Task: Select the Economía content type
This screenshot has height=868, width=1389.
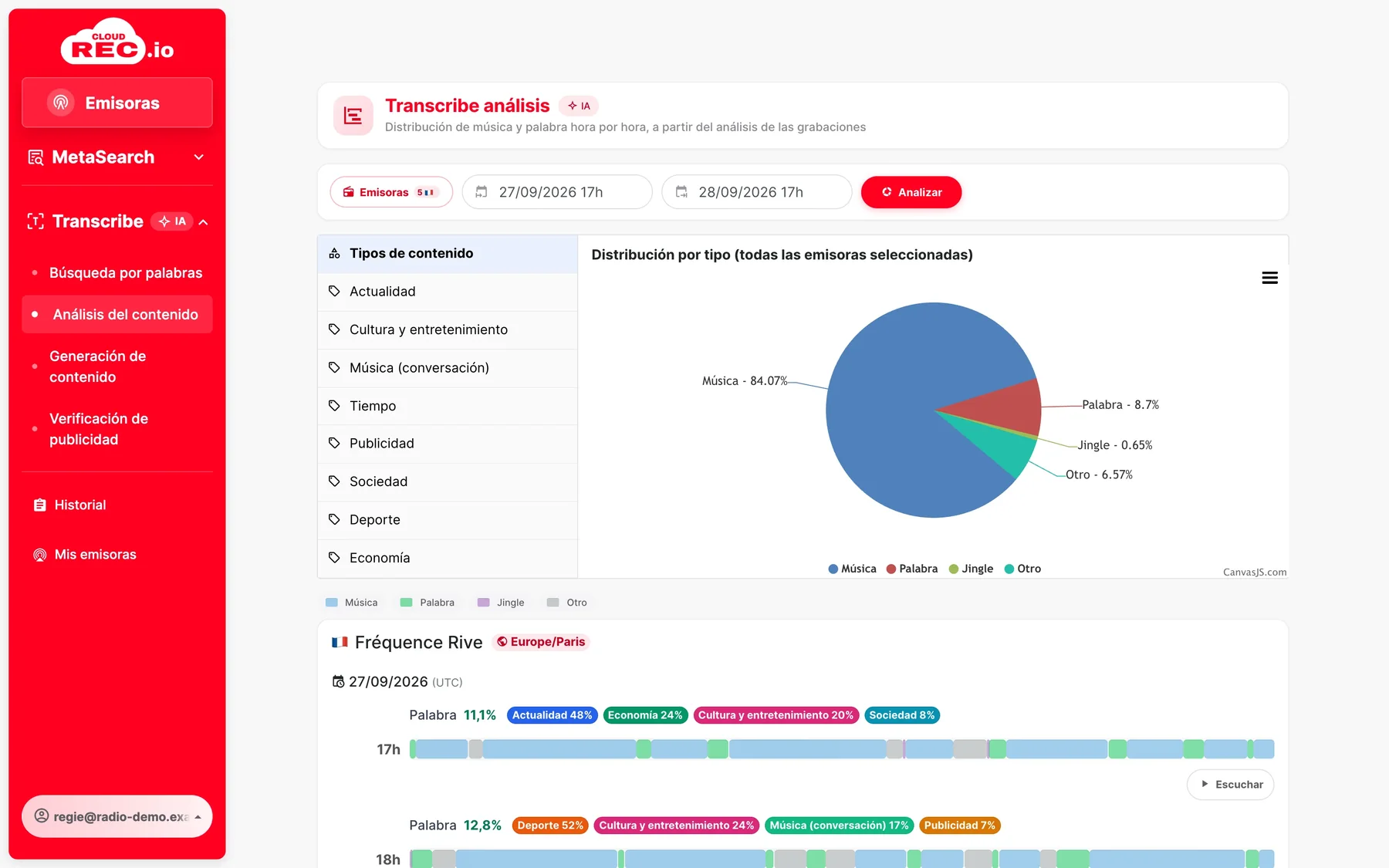Action: coord(448,558)
